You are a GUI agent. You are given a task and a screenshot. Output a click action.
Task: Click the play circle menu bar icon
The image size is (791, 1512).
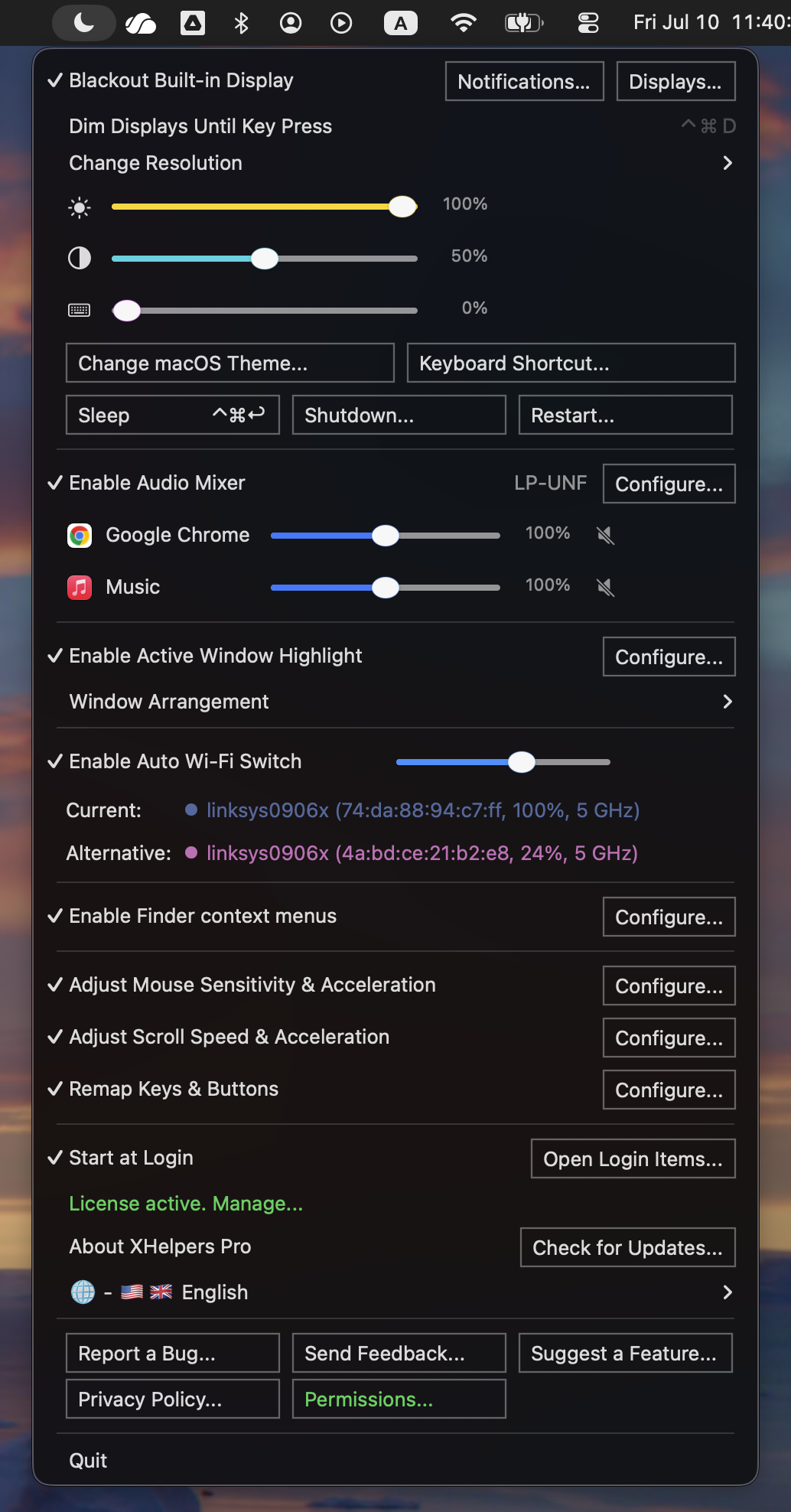coord(341,23)
